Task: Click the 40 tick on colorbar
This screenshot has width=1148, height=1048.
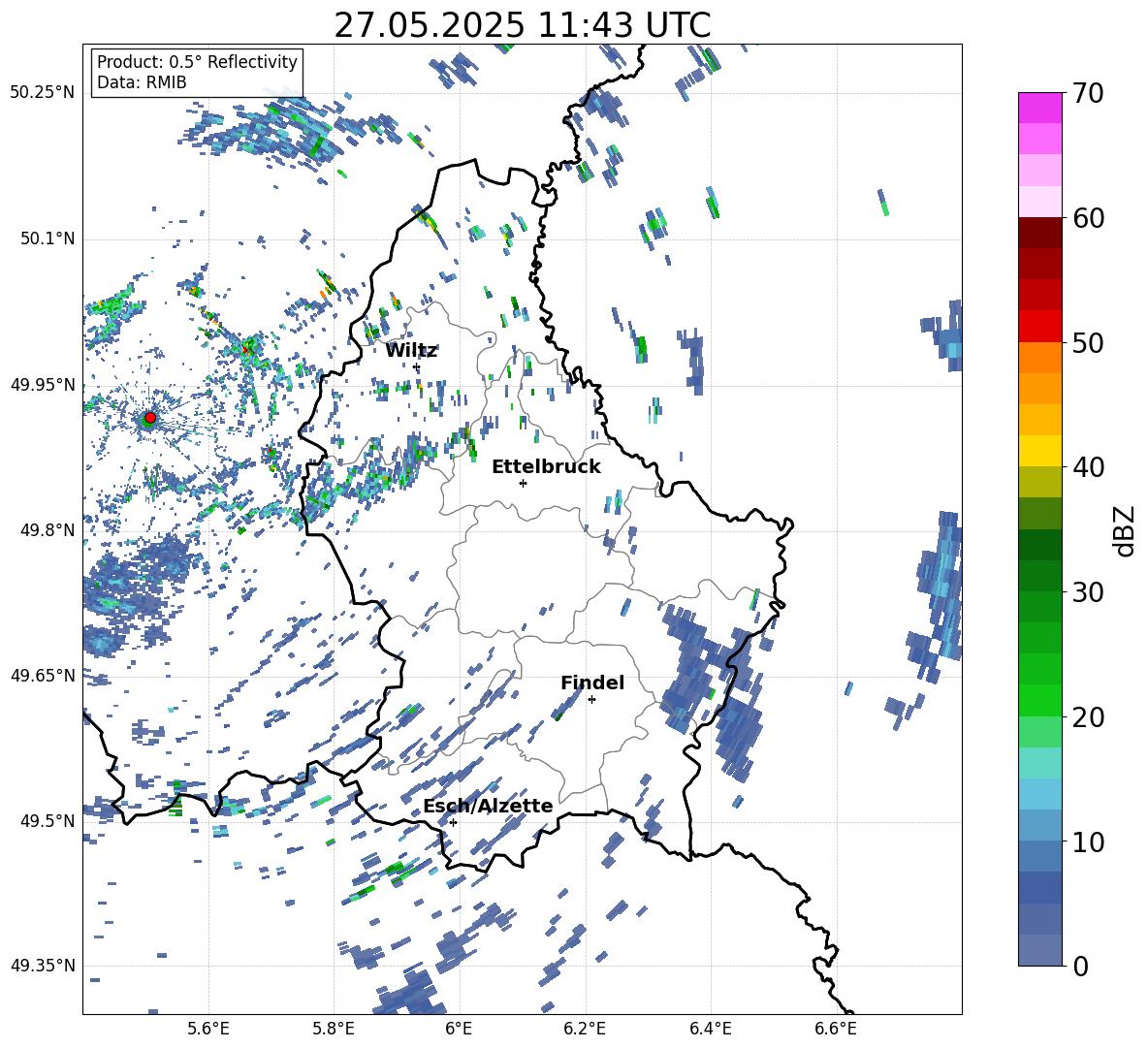Action: [1087, 467]
